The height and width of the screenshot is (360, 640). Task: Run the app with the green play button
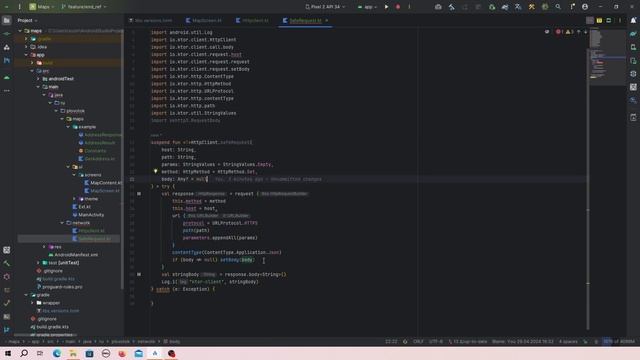(x=386, y=7)
